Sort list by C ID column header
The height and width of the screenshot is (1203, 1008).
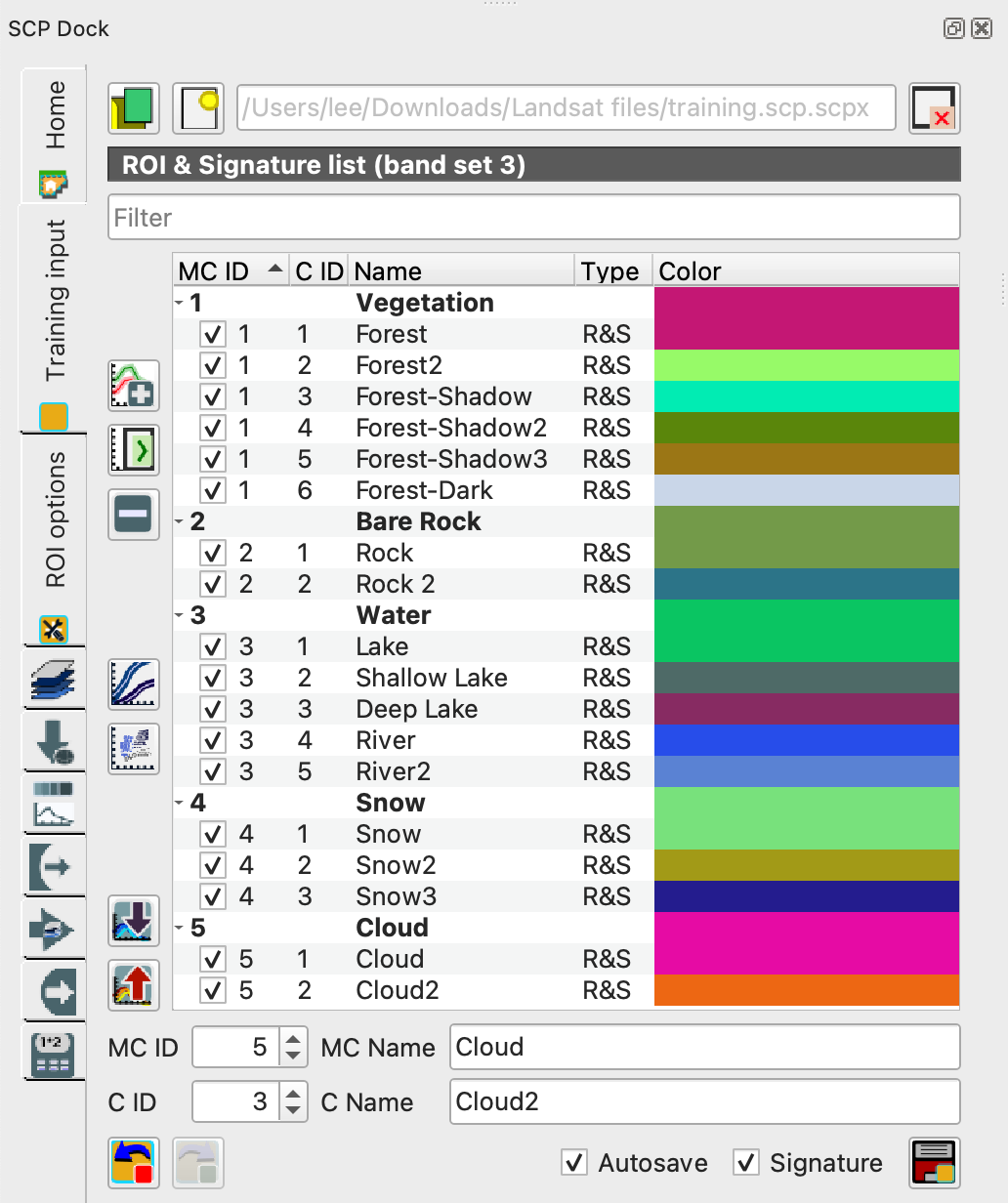[x=319, y=270]
